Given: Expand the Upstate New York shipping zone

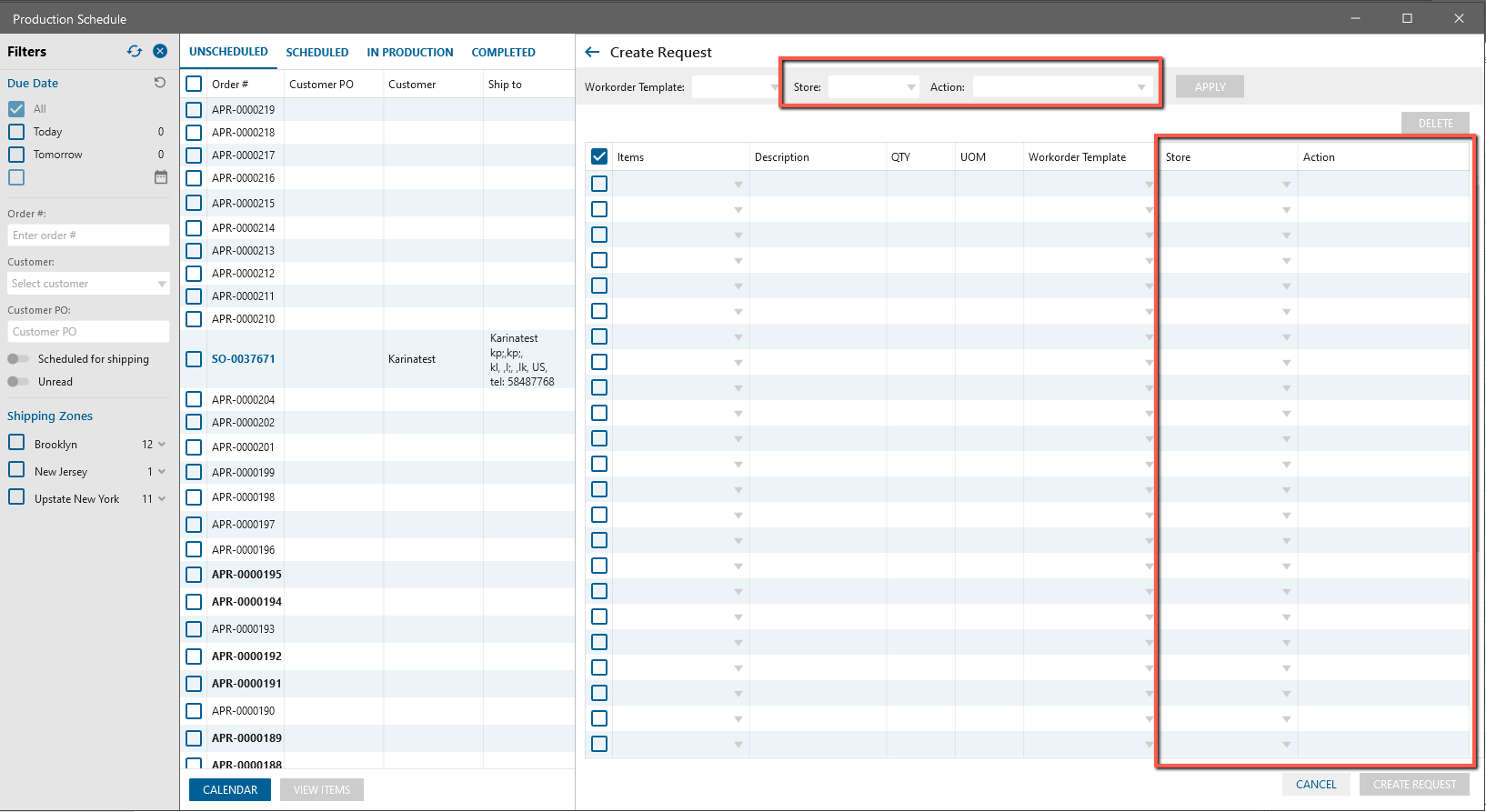Looking at the screenshot, I should coord(162,499).
